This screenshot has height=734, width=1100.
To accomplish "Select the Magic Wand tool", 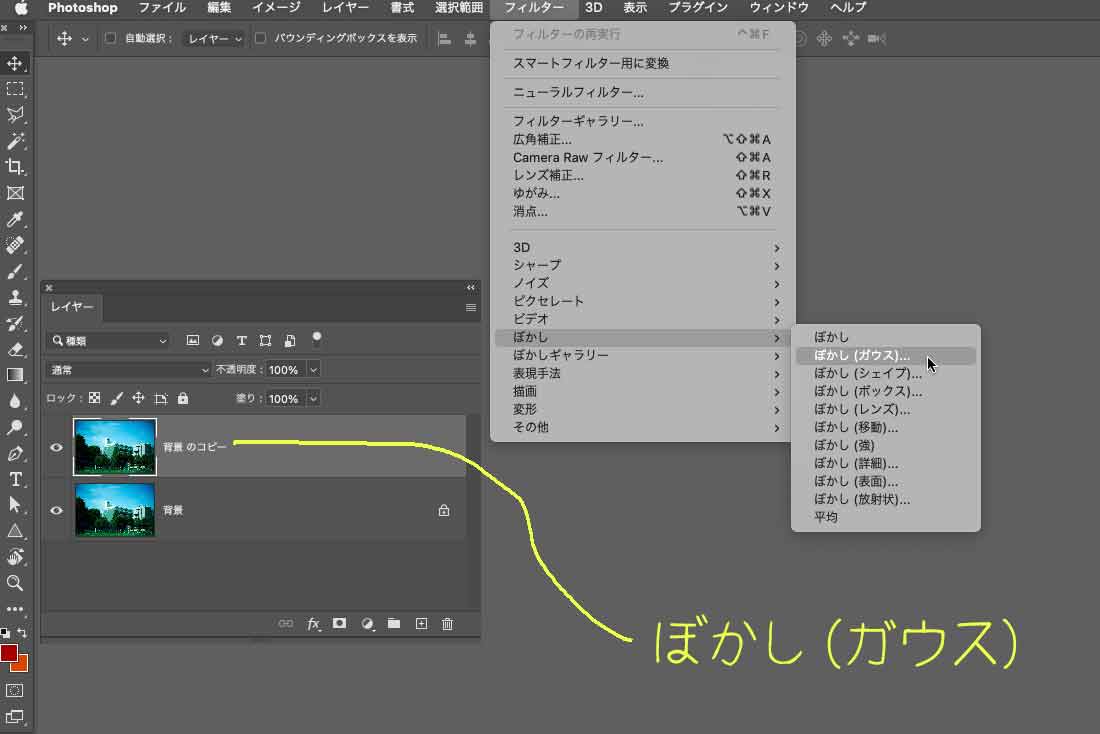I will 15,141.
